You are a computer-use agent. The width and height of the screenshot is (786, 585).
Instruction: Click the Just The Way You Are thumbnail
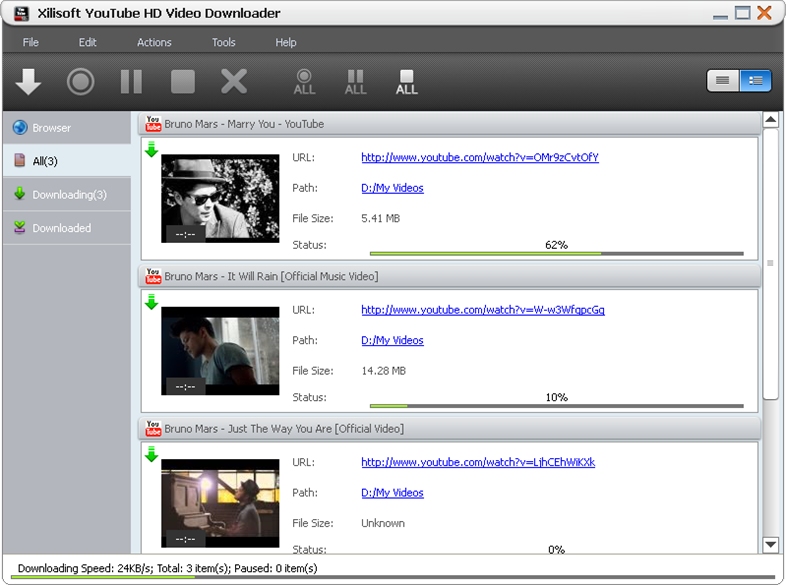[x=220, y=503]
